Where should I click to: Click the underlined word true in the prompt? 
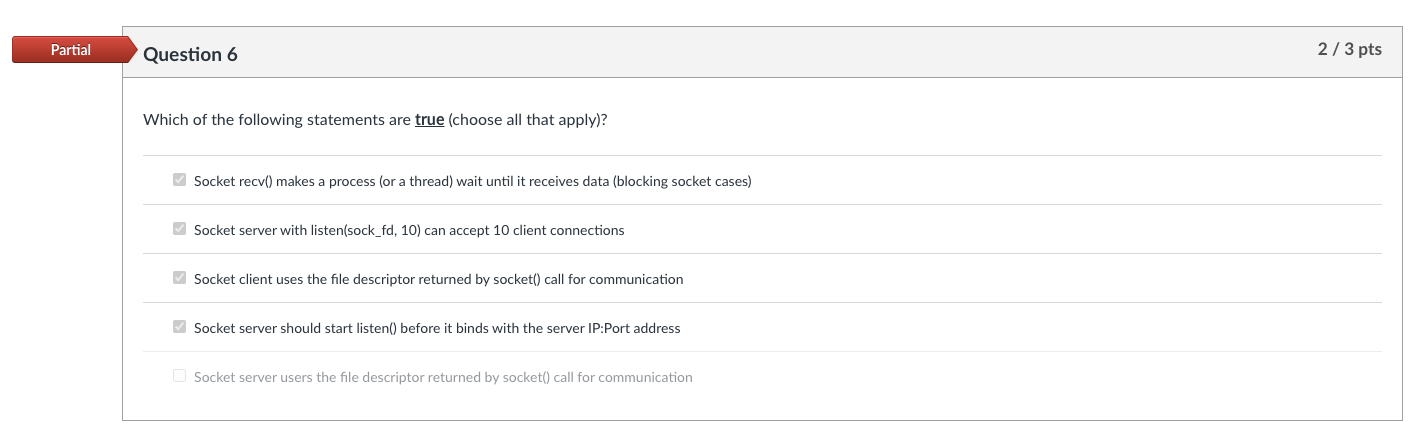[x=429, y=120]
